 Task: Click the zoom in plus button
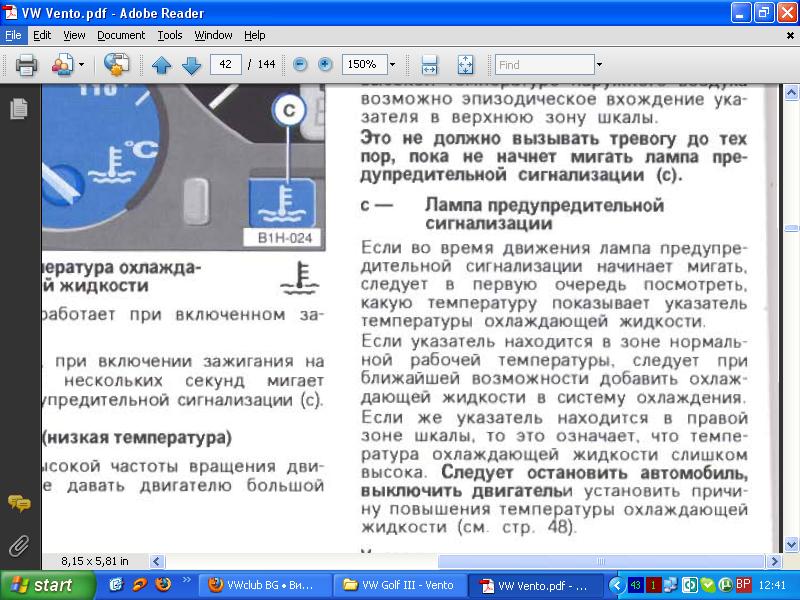point(325,65)
